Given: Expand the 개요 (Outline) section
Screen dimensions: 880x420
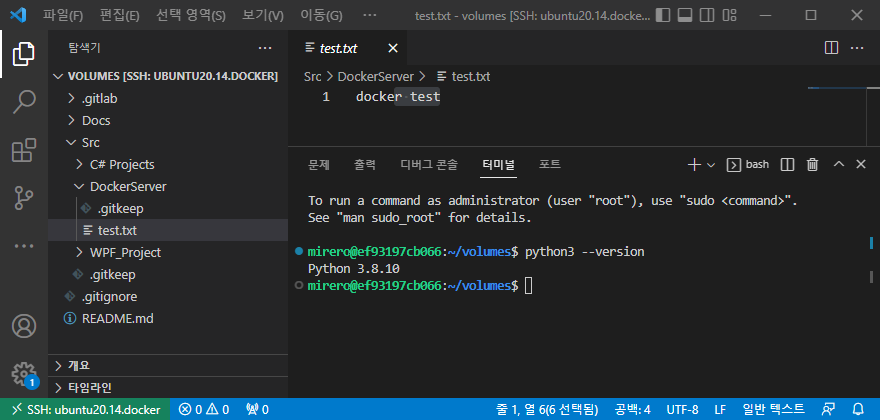Looking at the screenshot, I should (168, 366).
